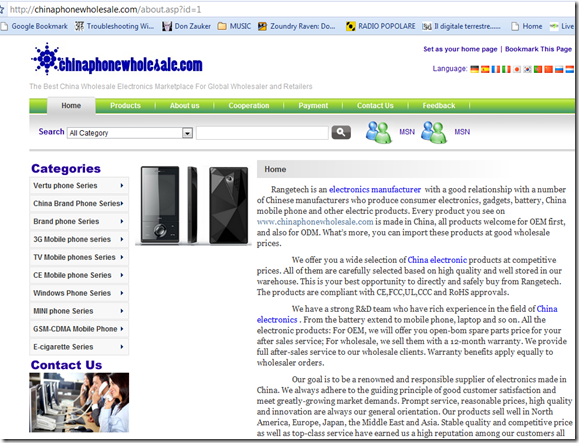Open the Don Zauker bookmark
579x443 pixels.
(x=186, y=26)
